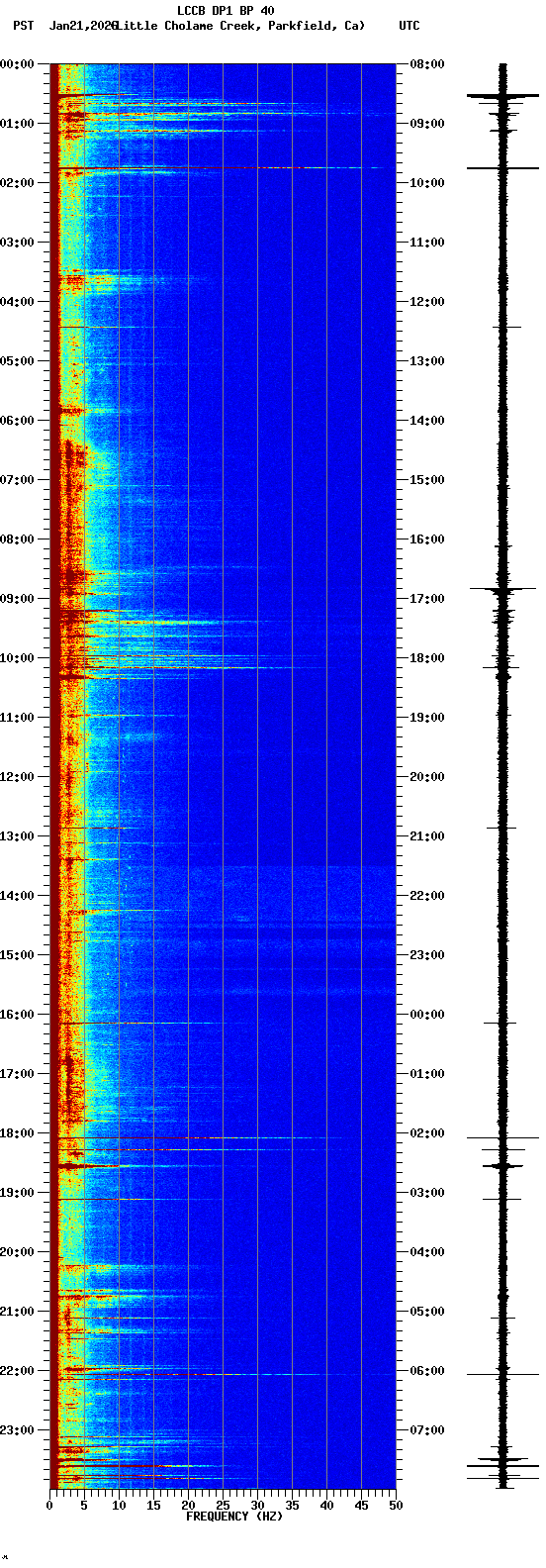Click the PST time label '21:00'
Viewport: 546px width, 1568px height.
pos(17,1312)
